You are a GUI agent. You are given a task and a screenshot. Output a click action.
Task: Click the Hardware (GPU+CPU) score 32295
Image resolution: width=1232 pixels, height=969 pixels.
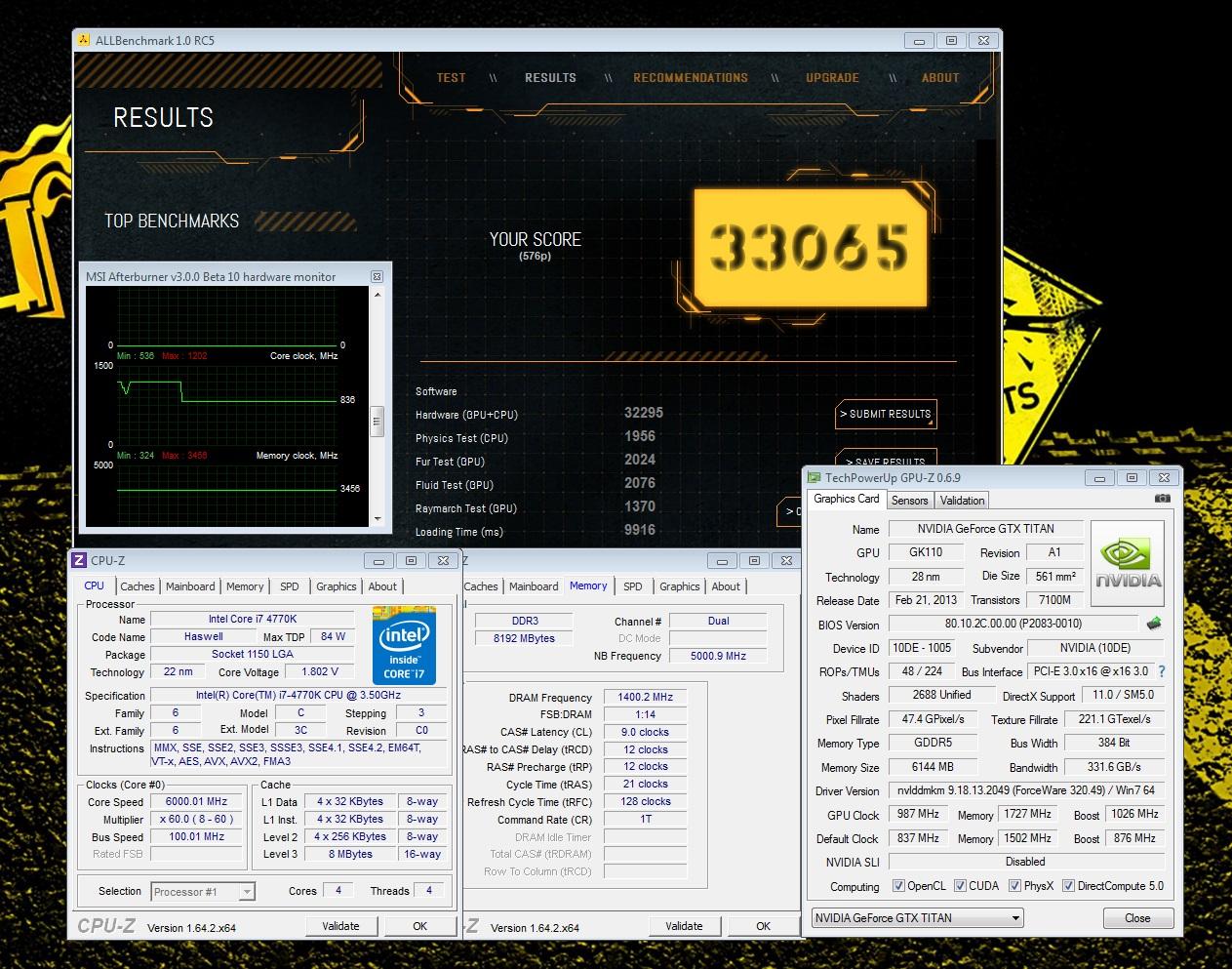click(x=644, y=413)
